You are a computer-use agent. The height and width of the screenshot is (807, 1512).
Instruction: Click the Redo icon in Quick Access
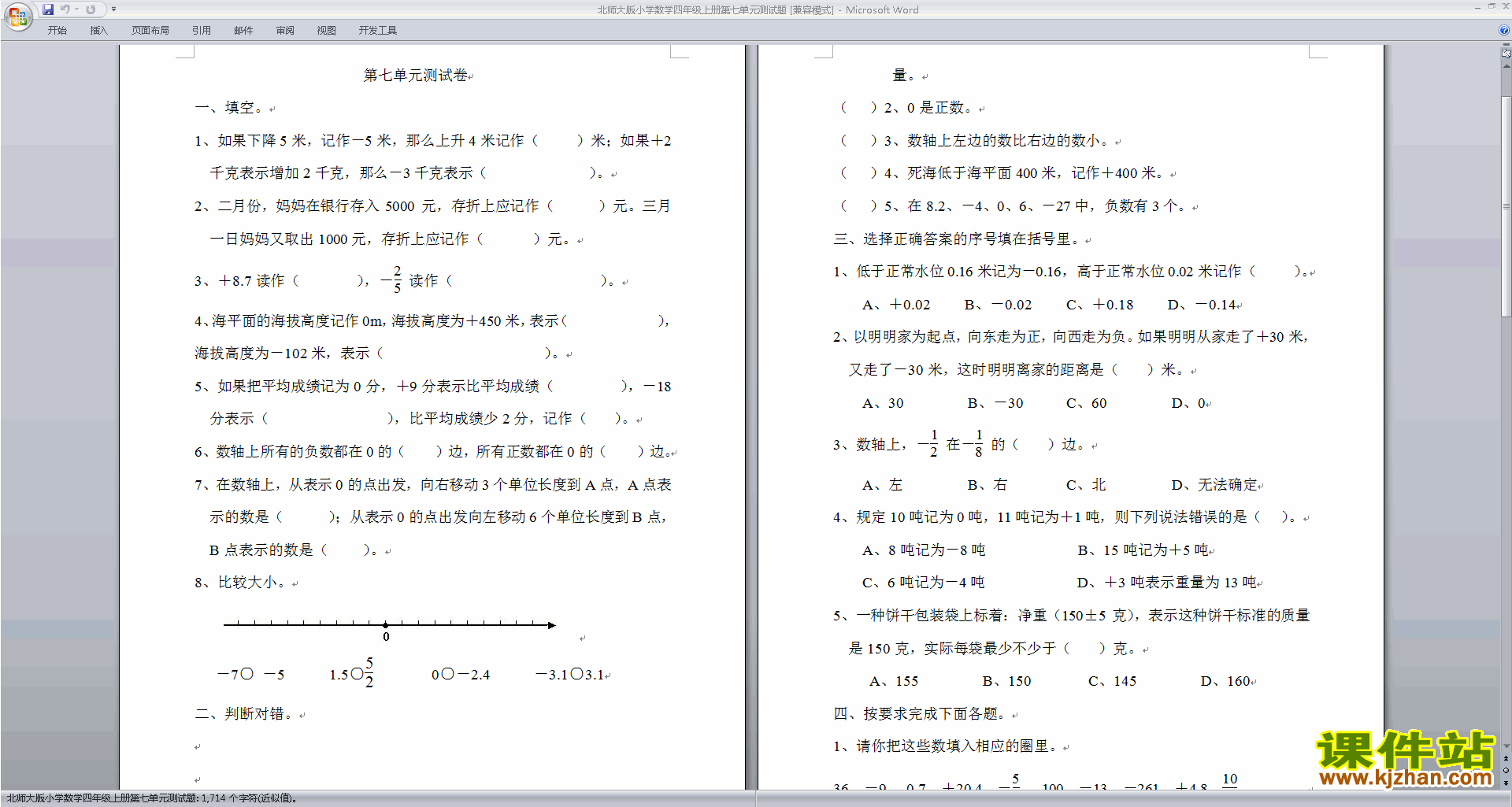pos(91,9)
